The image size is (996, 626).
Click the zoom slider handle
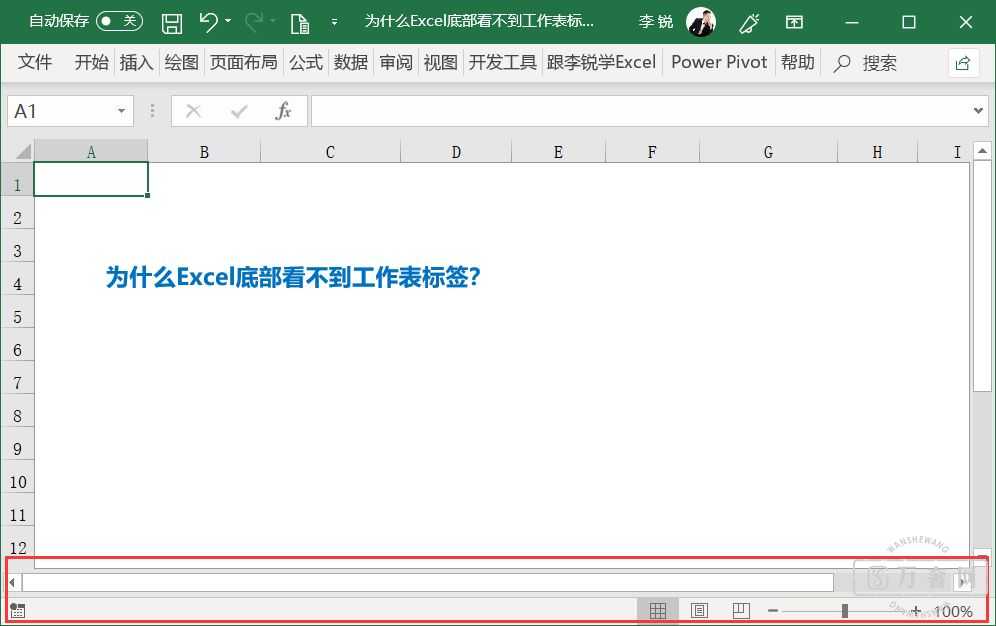click(845, 610)
